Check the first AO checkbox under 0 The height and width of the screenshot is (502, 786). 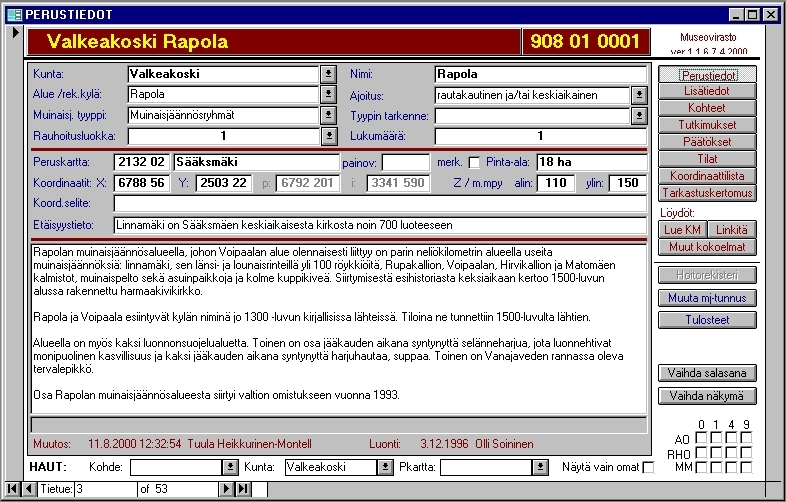point(701,438)
